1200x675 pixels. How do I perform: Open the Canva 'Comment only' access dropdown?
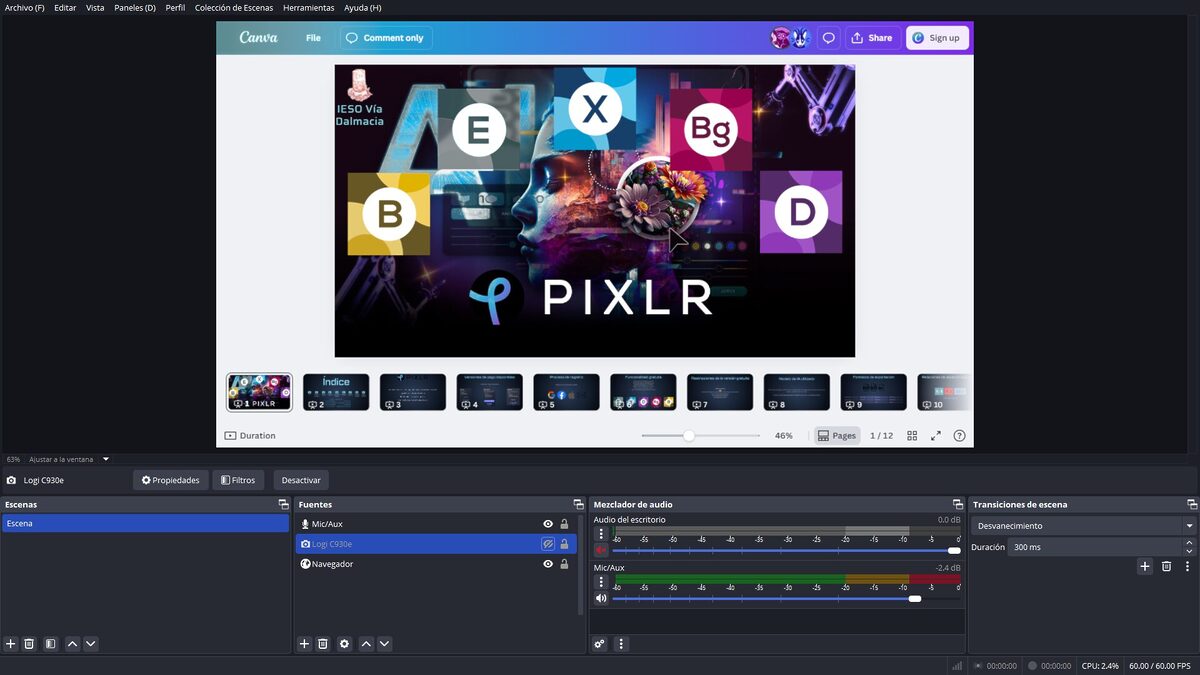385,38
